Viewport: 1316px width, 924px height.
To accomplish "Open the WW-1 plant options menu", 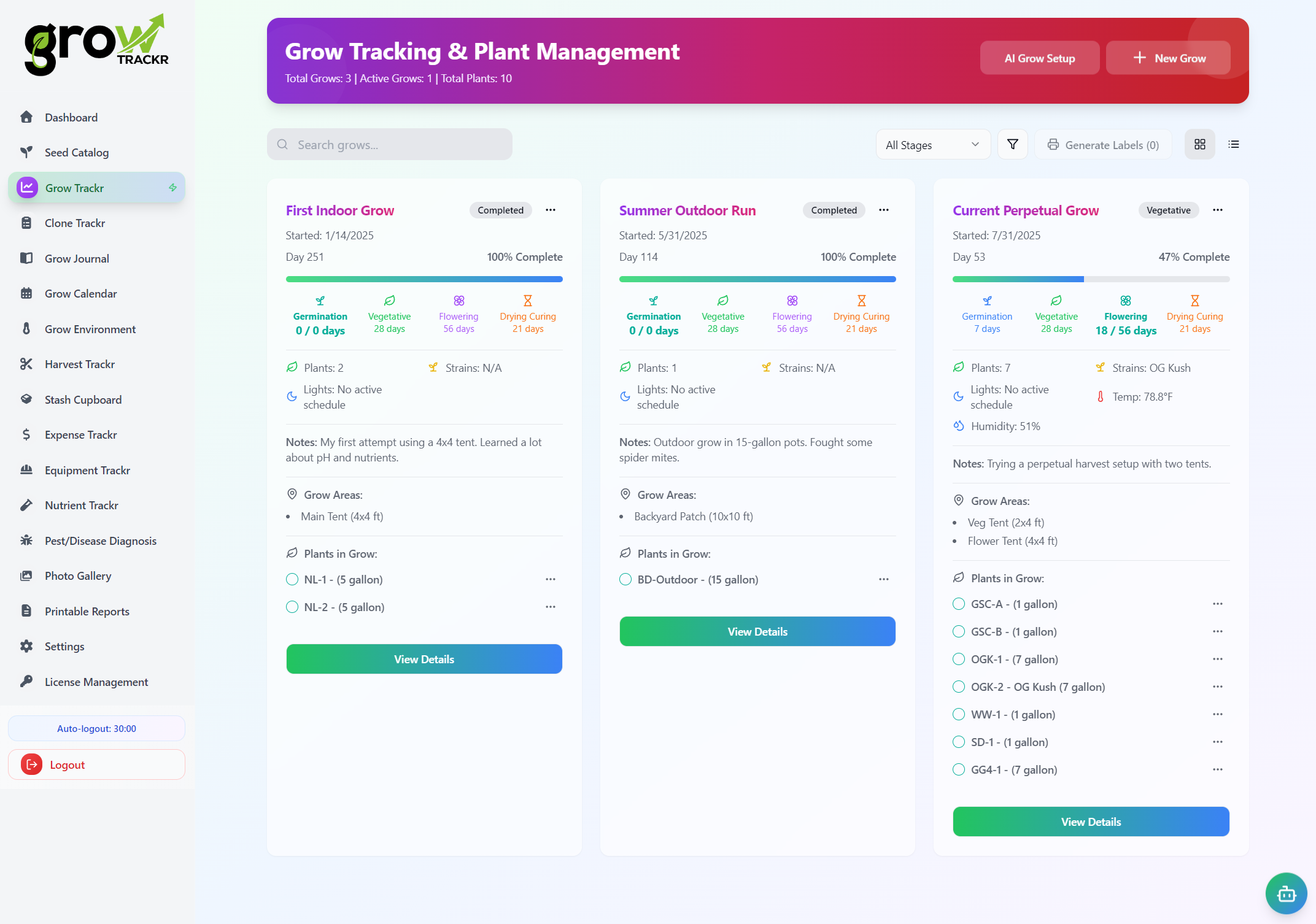I will click(x=1218, y=714).
